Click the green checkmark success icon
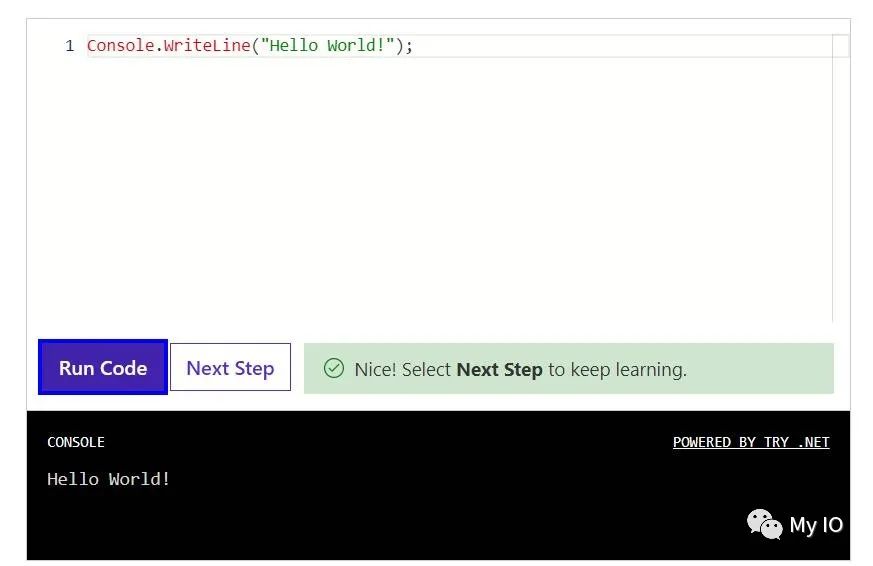Screen dimensions: 873x566 tap(334, 368)
